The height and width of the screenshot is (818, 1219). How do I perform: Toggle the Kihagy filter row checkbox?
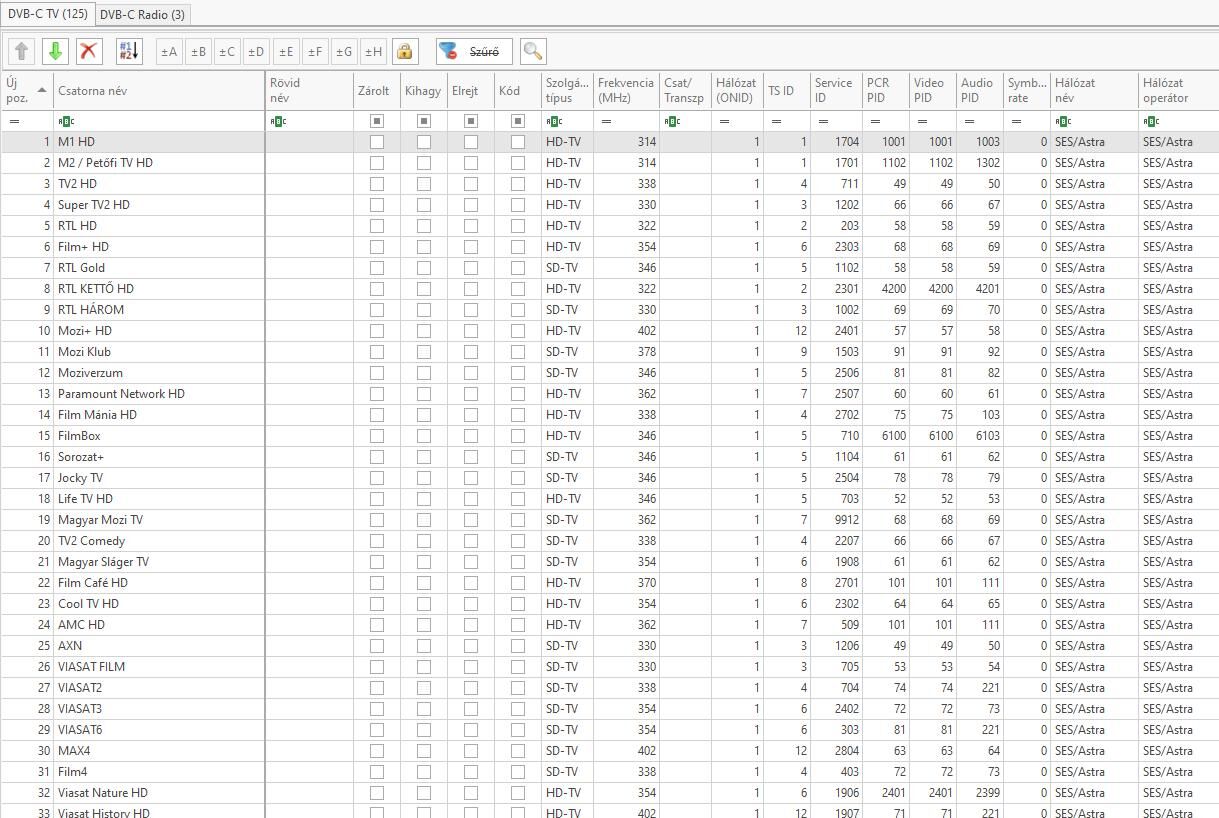pyautogui.click(x=424, y=121)
